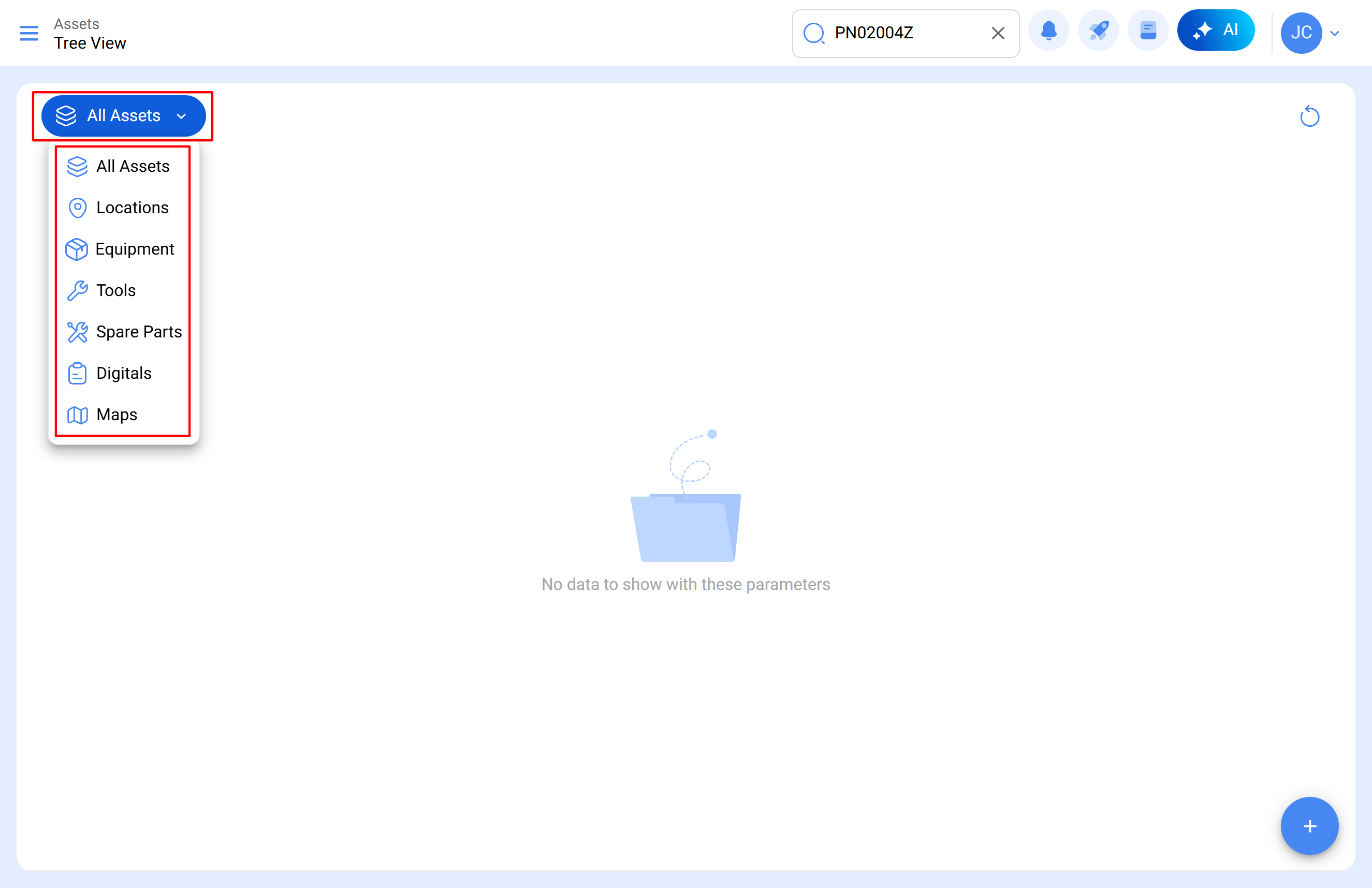The height and width of the screenshot is (888, 1372).
Task: Select Digitals from the dropdown list
Action: pos(123,374)
